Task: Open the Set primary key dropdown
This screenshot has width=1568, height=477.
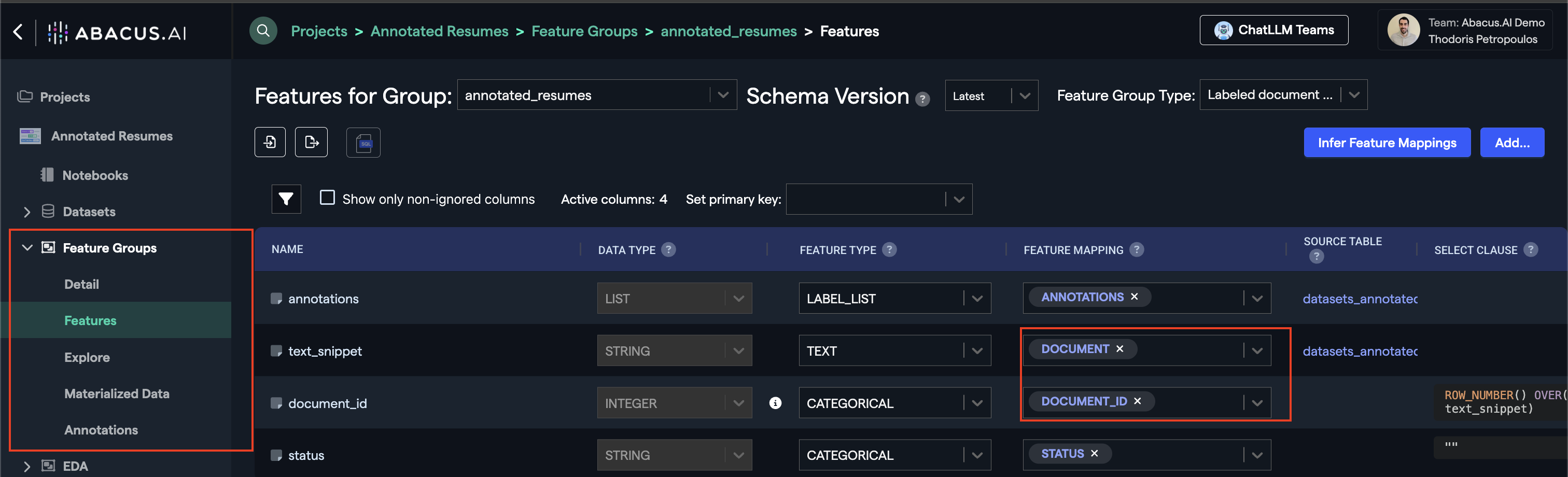Action: pyautogui.click(x=878, y=199)
